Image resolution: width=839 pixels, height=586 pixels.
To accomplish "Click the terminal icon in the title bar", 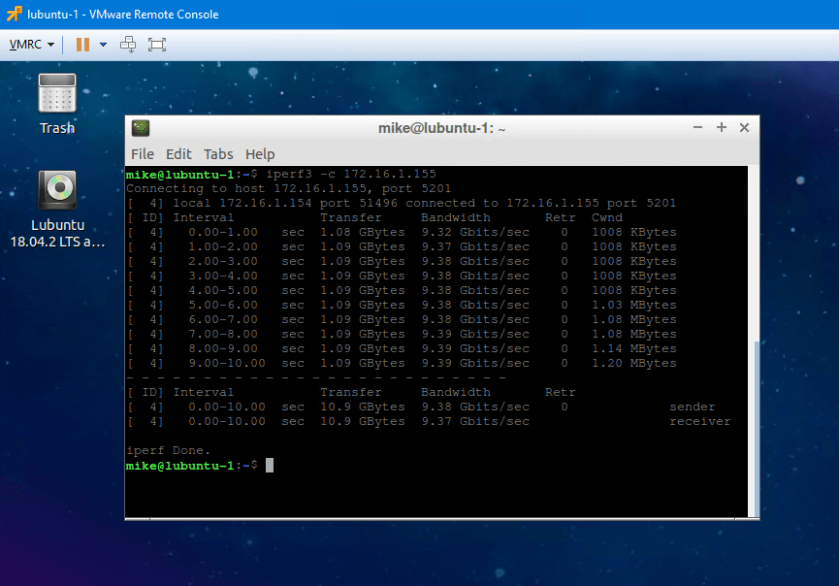I will click(x=141, y=128).
